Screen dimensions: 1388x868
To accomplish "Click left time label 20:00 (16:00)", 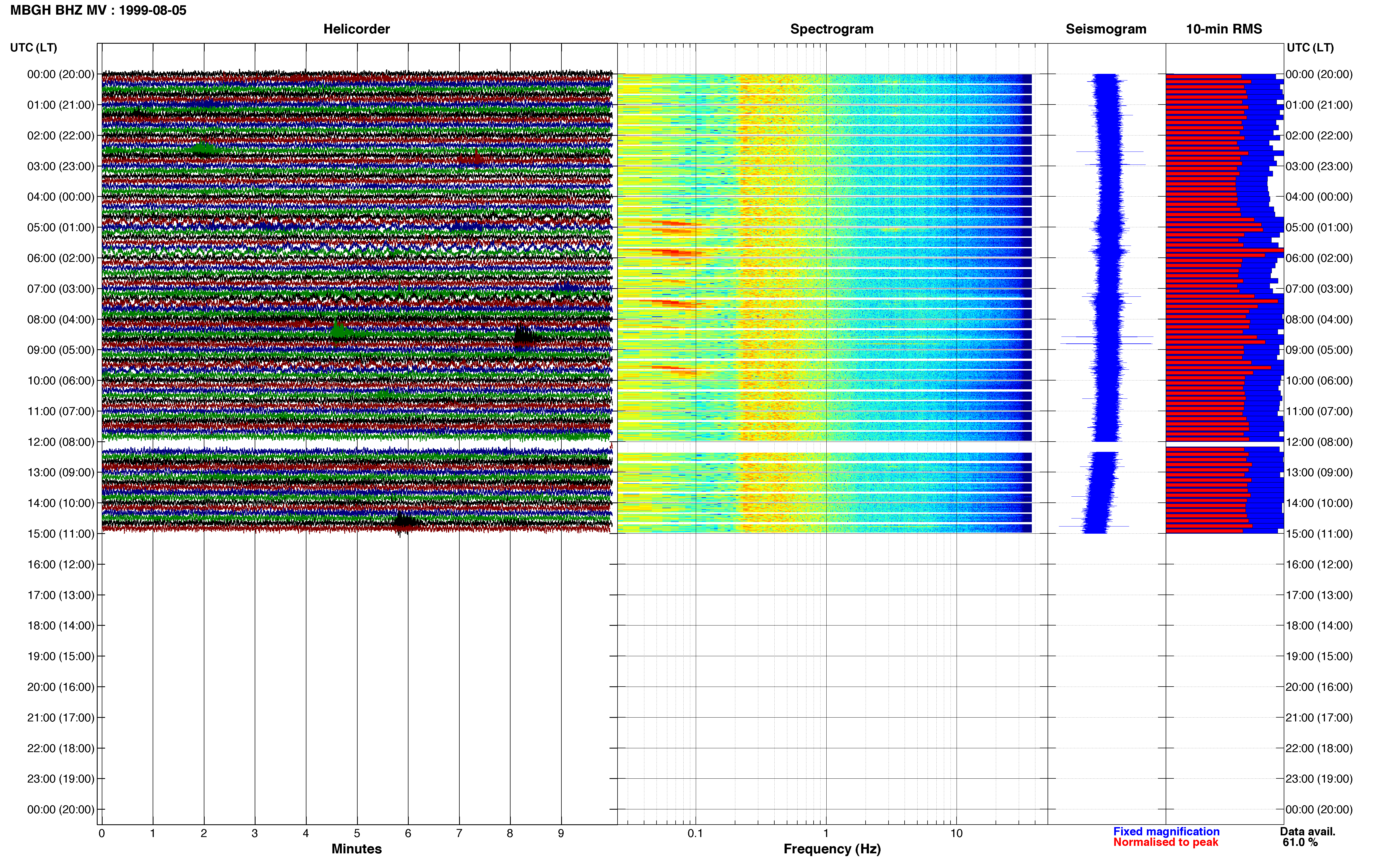I will tap(61, 687).
